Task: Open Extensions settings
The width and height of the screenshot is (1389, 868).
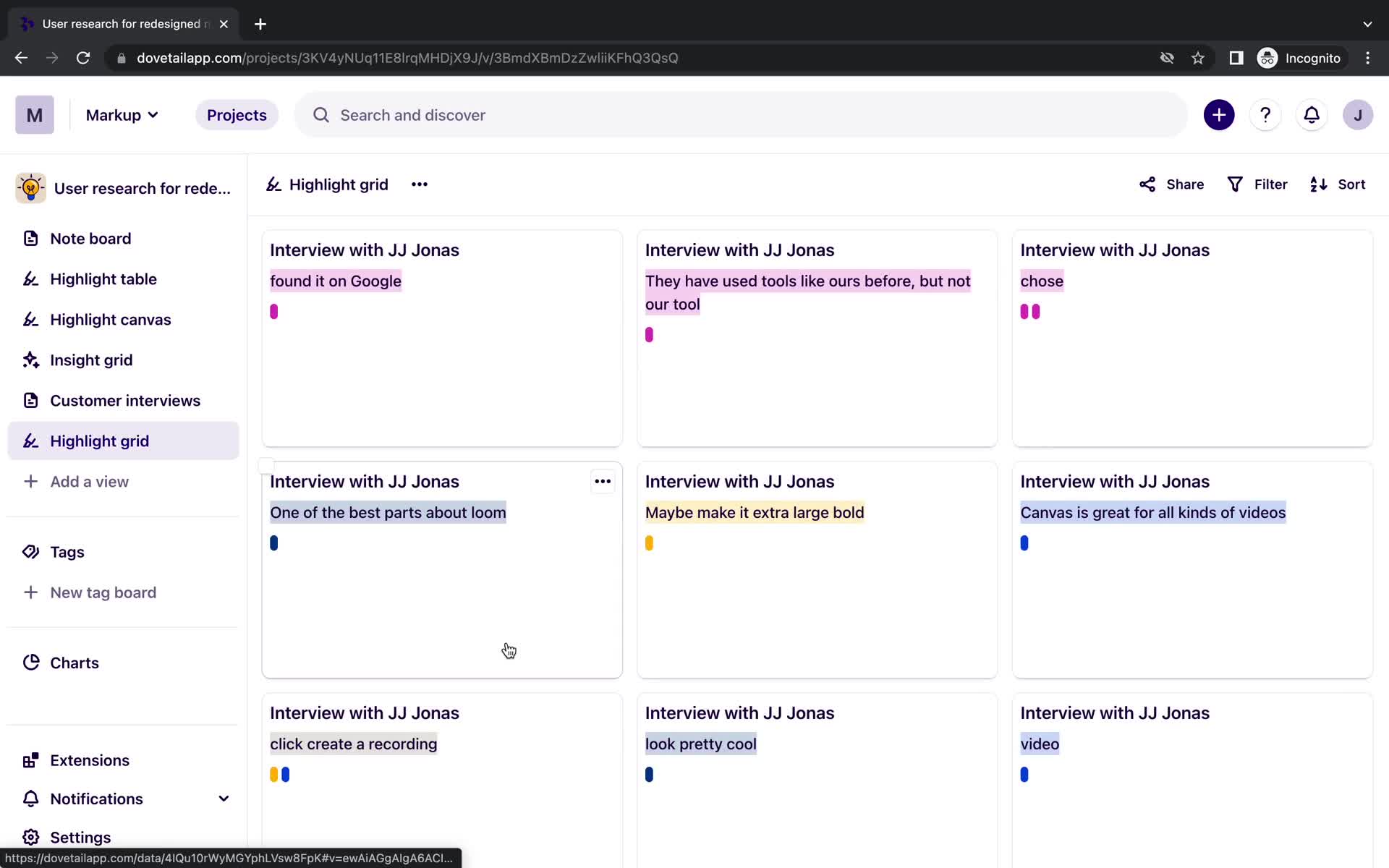Action: (x=89, y=759)
